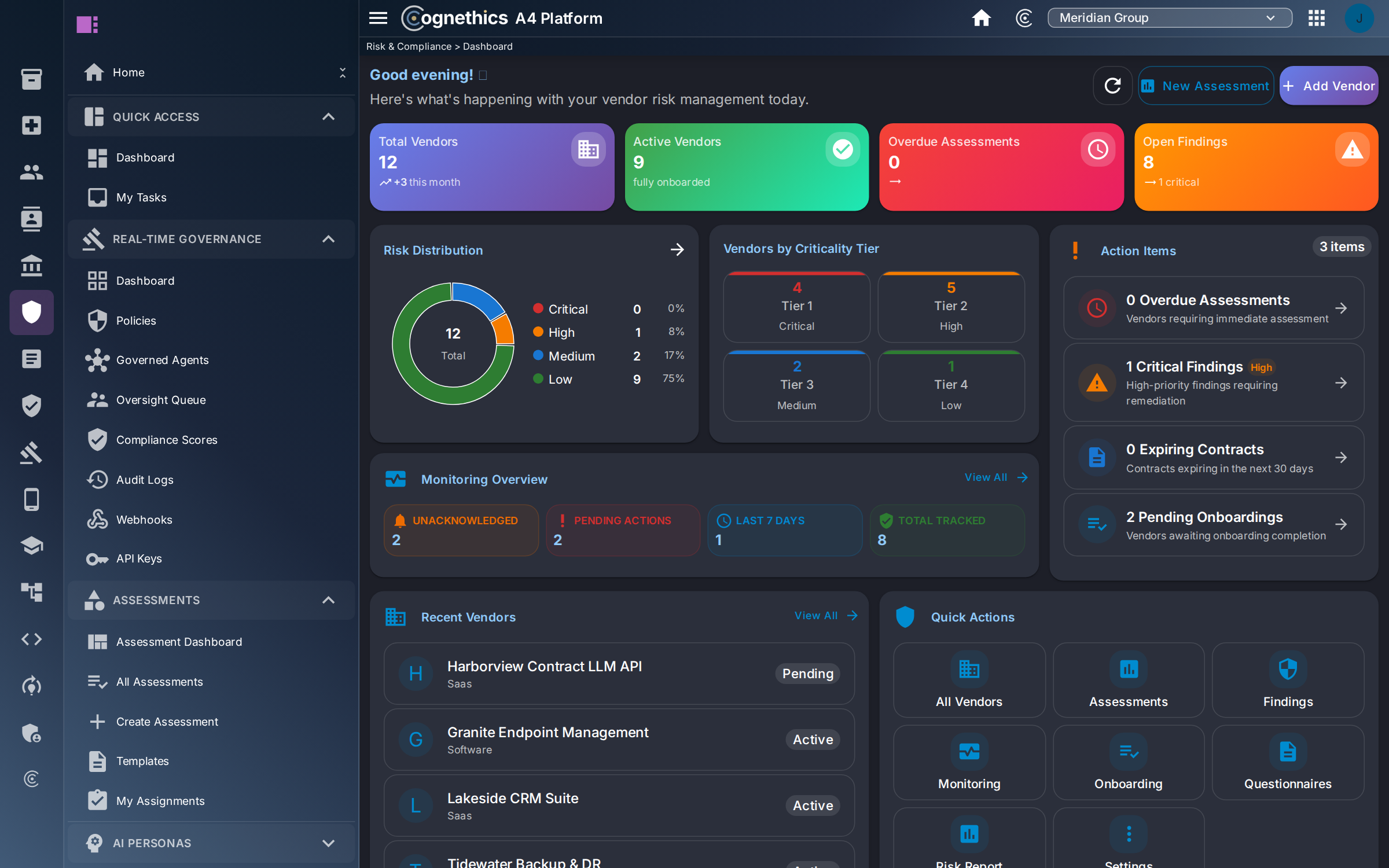Screen dimensions: 1389x868
Task: Open the 1 Critical Findings action item
Action: (x=1214, y=382)
